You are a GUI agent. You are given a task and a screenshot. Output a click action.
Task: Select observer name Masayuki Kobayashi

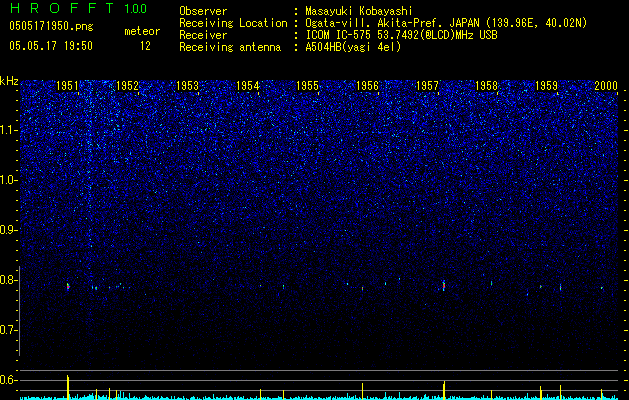click(x=359, y=11)
